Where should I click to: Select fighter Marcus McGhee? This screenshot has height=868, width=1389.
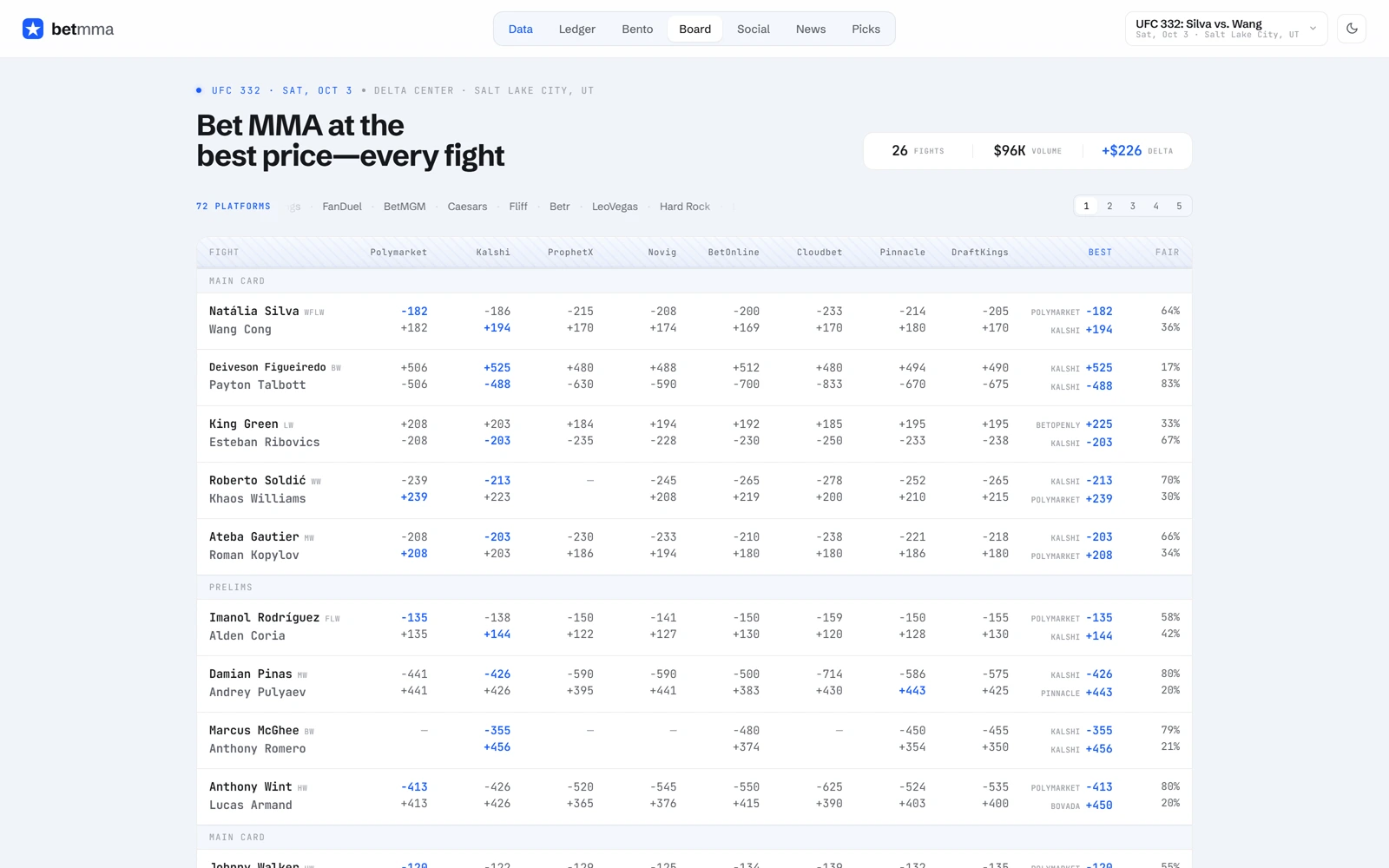[x=253, y=730]
